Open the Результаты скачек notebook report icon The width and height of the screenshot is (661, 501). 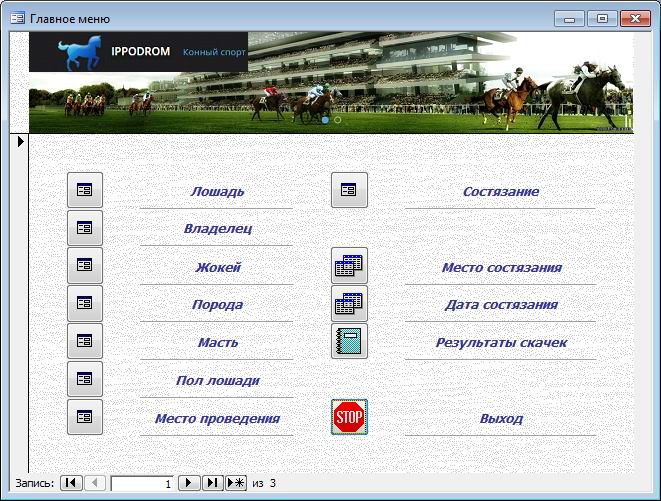(349, 341)
